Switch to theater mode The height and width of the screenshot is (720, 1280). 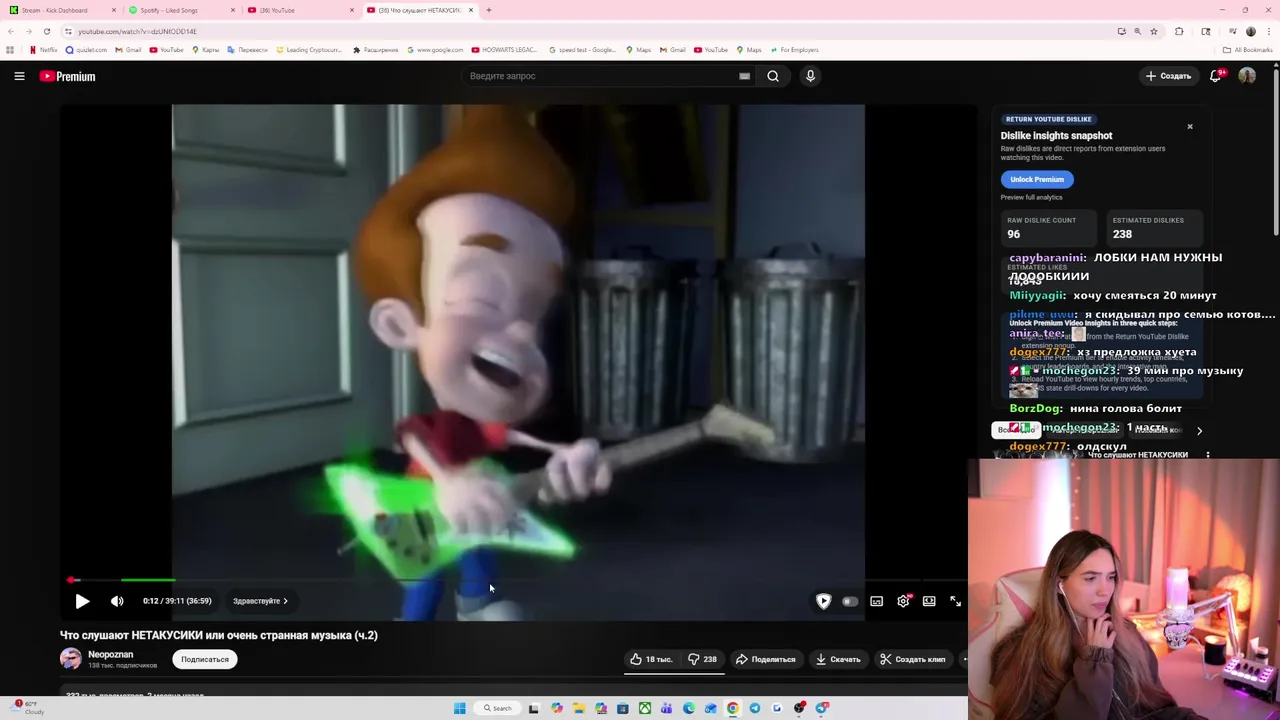(929, 601)
